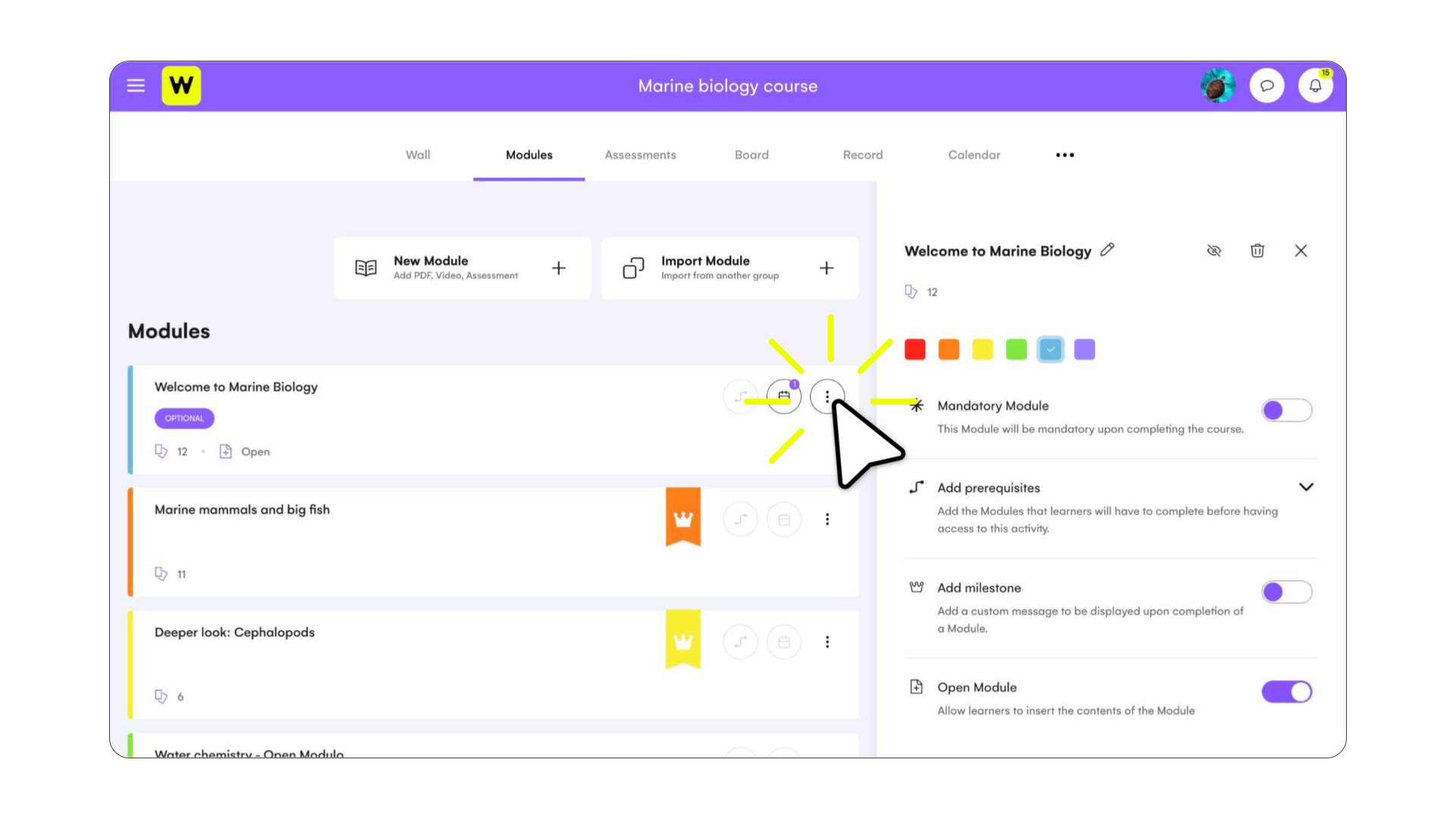Click the Mandatory Module asterisk icon

916,406
